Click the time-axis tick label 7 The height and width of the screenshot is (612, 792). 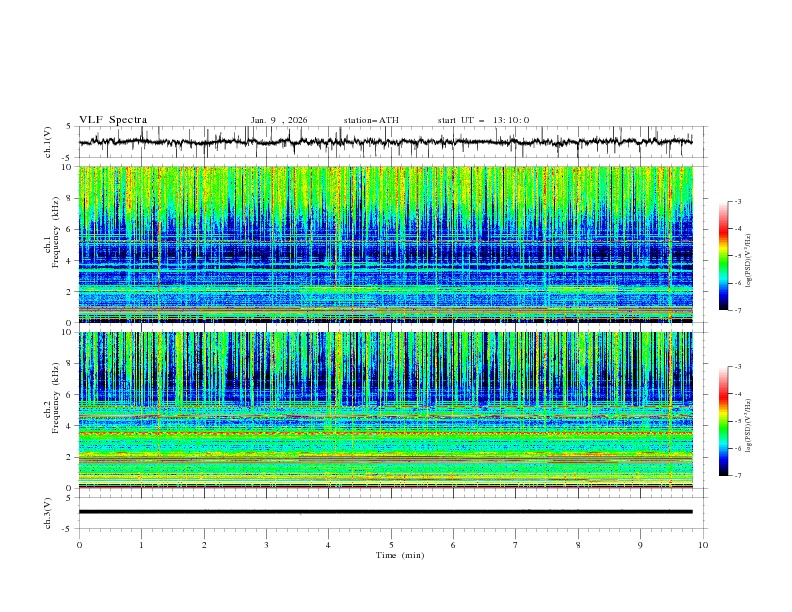[x=516, y=545]
